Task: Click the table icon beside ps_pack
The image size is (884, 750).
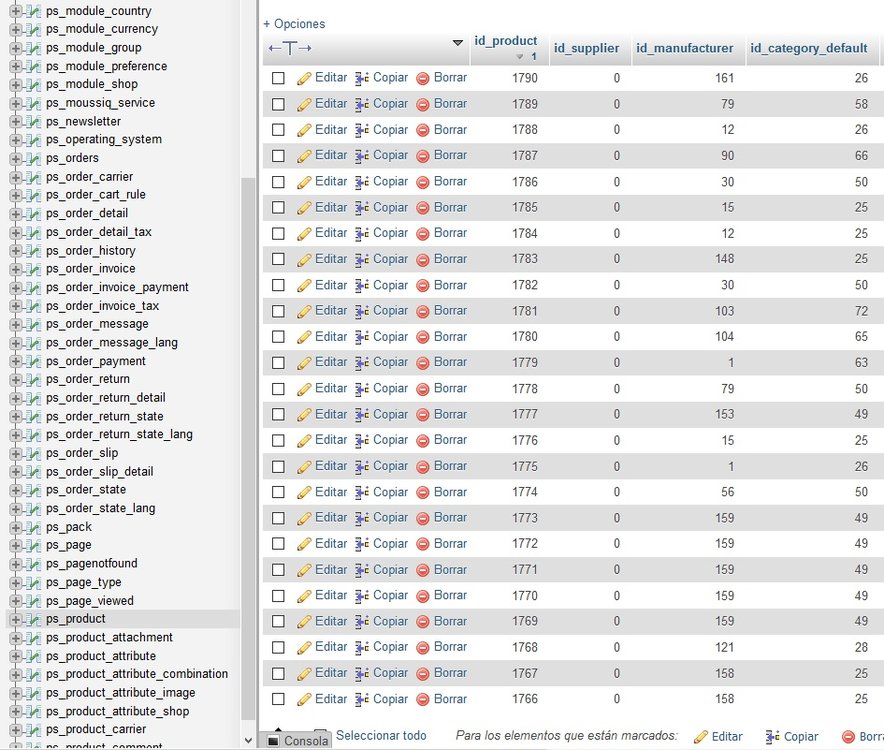Action: (x=33, y=528)
